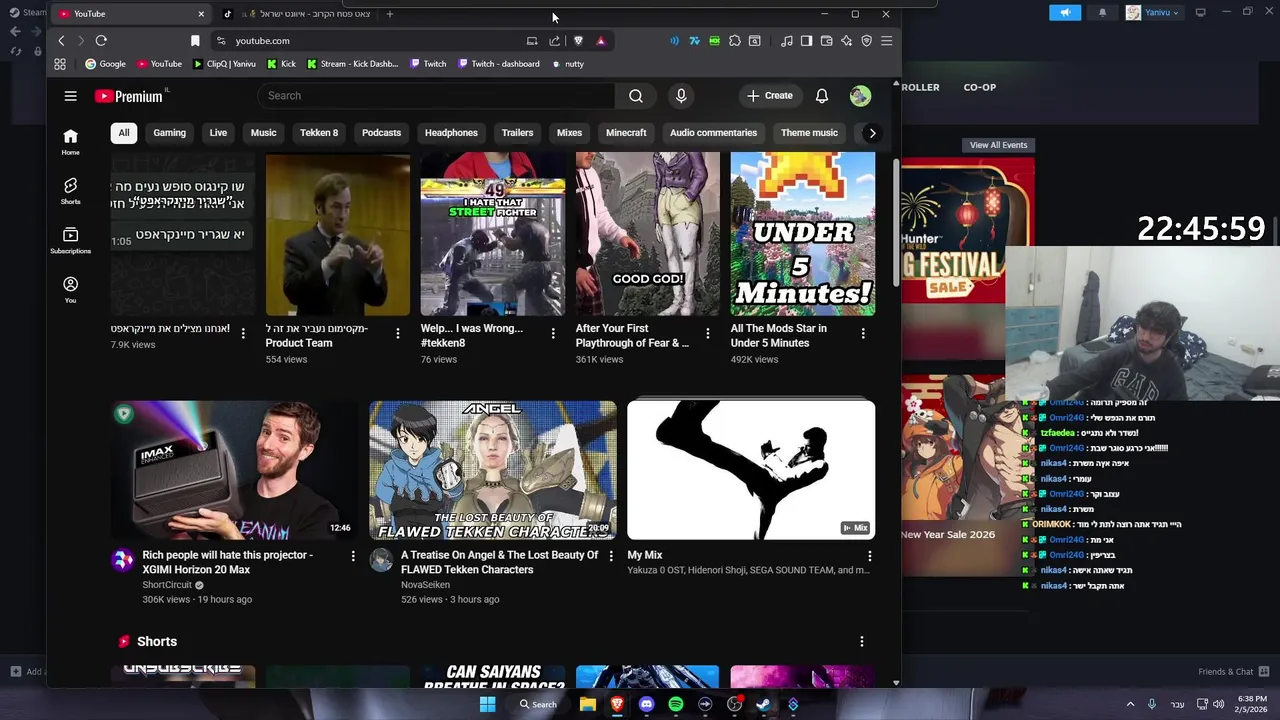This screenshot has height=720, width=1280.
Task: Open the Windows Start menu
Action: (x=487, y=704)
